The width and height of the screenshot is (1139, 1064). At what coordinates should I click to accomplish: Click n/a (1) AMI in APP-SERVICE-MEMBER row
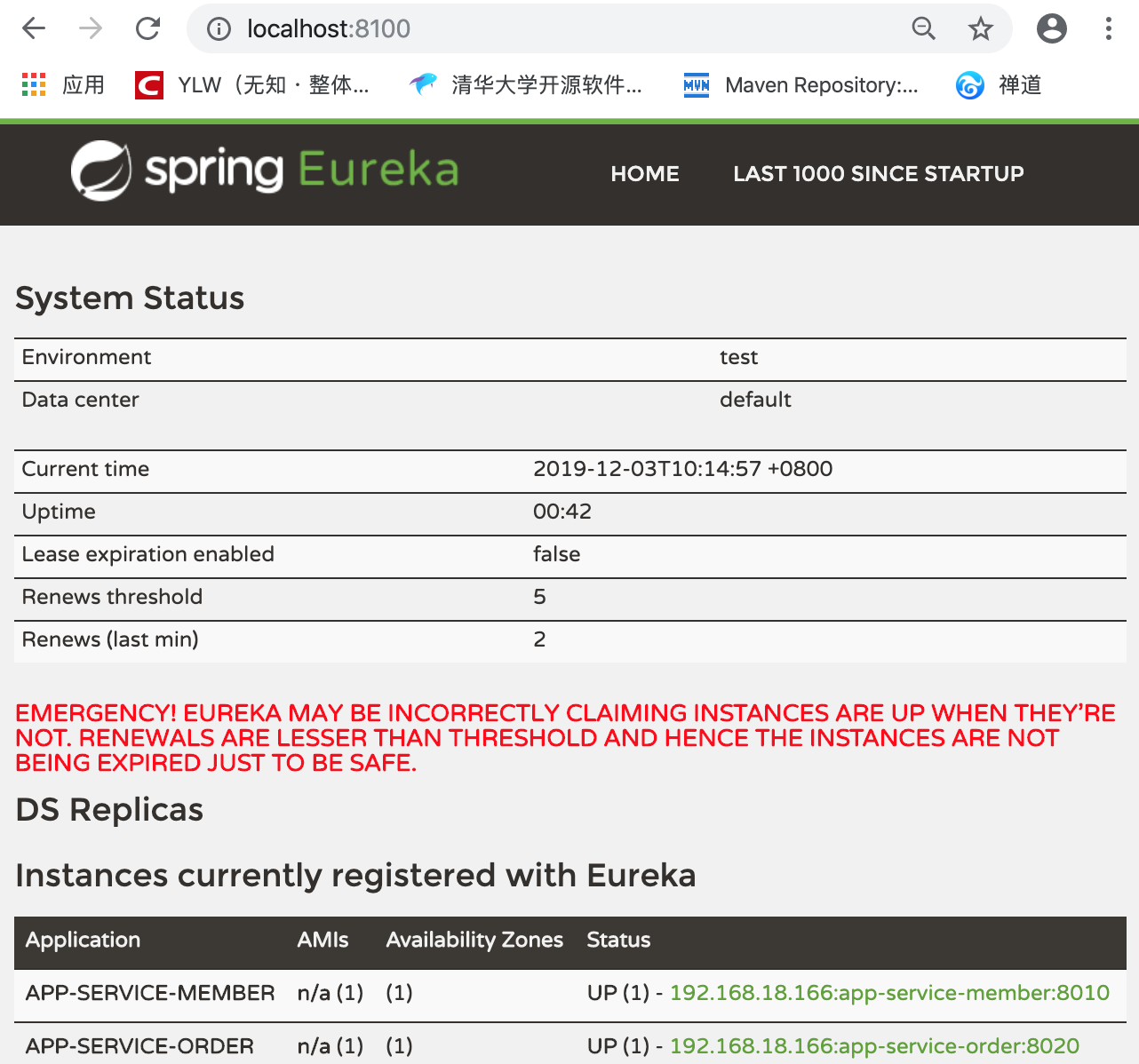pos(331,993)
